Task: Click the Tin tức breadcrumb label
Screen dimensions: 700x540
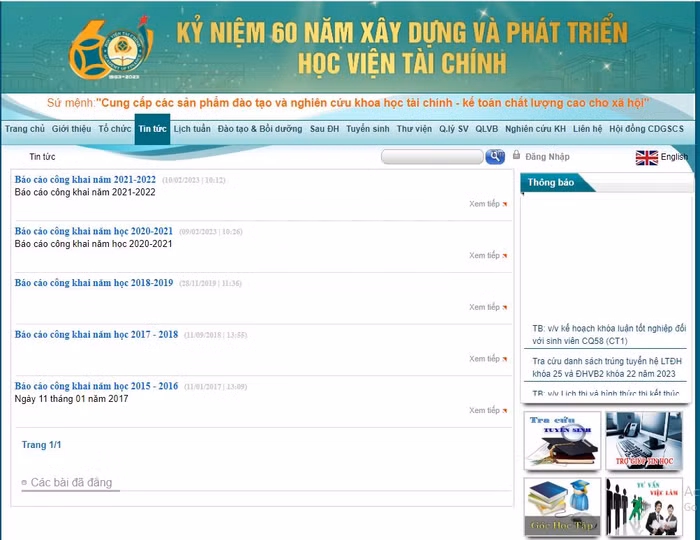Action: point(42,157)
